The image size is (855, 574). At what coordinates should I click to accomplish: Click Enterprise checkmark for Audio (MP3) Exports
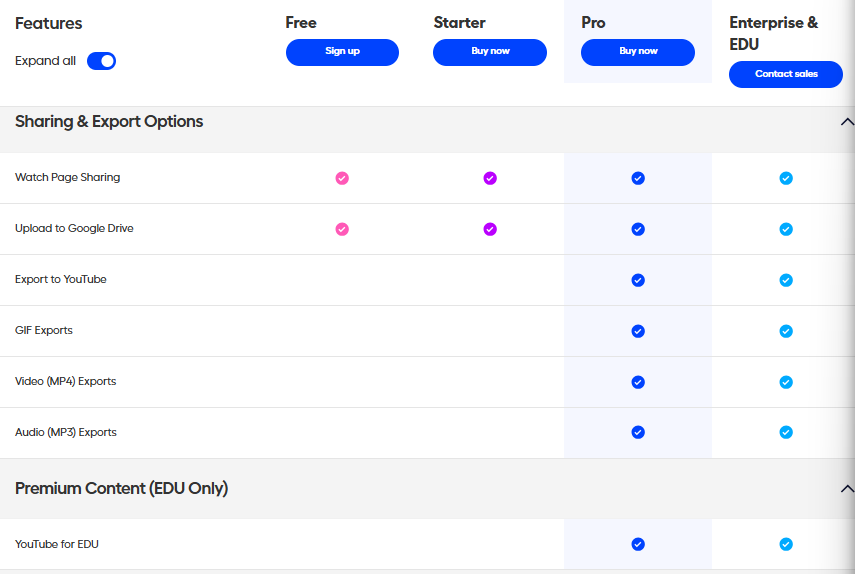click(x=786, y=433)
